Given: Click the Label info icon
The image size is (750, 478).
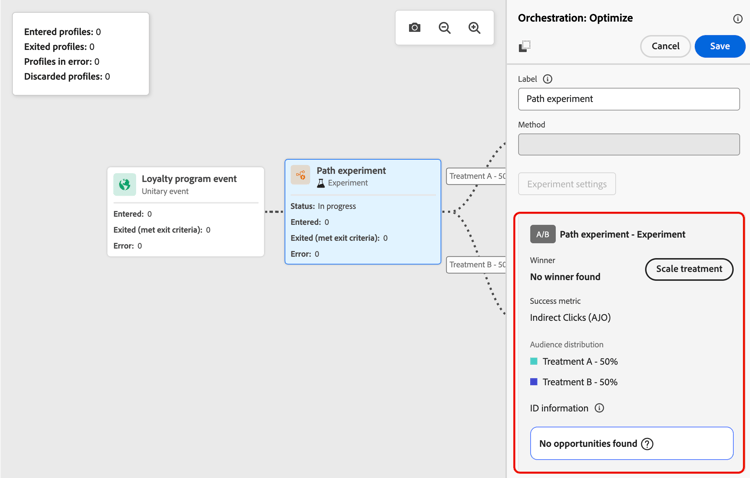Looking at the screenshot, I should [x=547, y=79].
